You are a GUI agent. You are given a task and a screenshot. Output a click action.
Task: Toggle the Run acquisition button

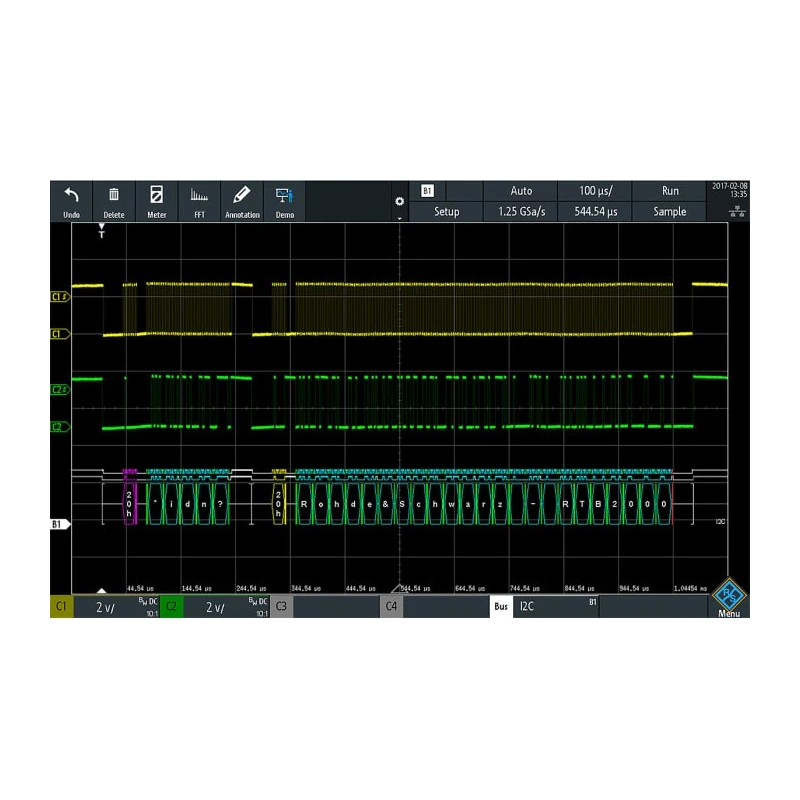point(669,191)
